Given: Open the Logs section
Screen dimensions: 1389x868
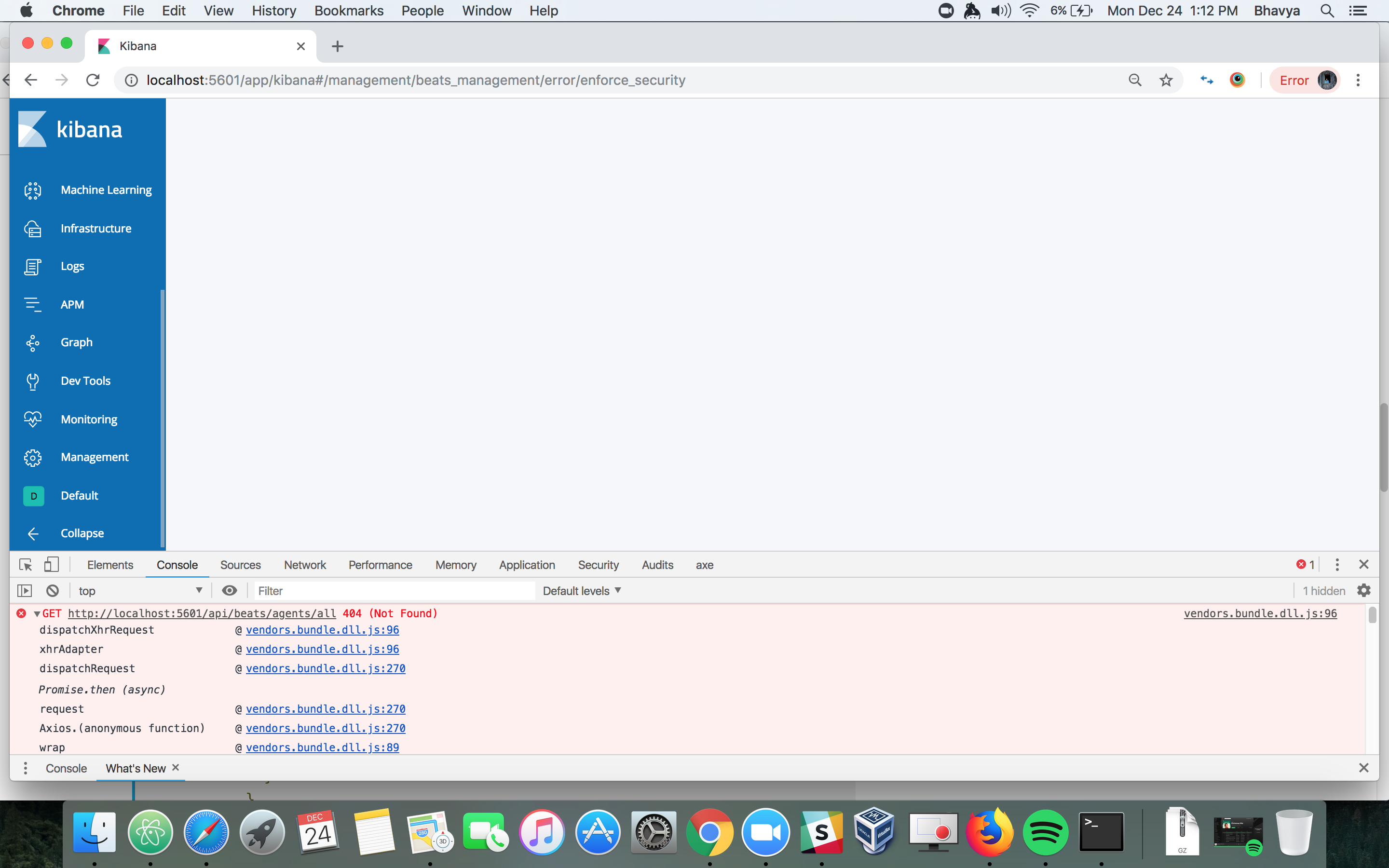Looking at the screenshot, I should coord(72,265).
